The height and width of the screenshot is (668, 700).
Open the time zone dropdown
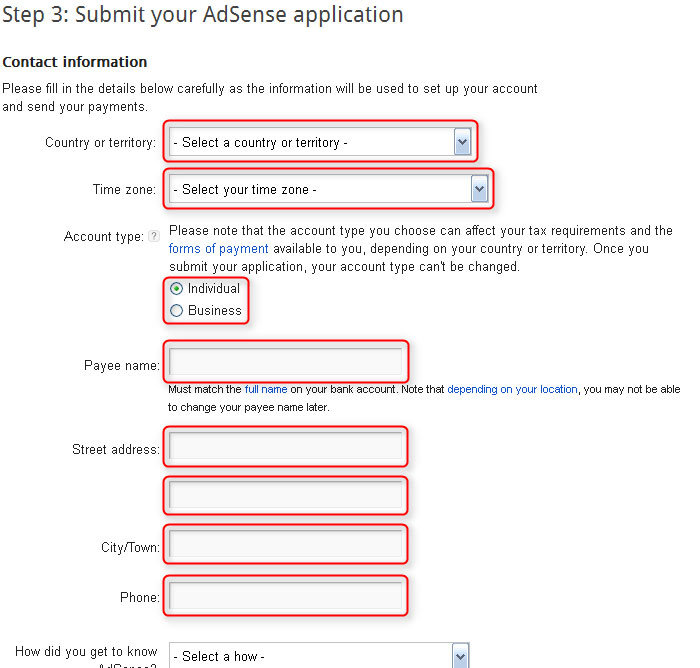click(329, 189)
